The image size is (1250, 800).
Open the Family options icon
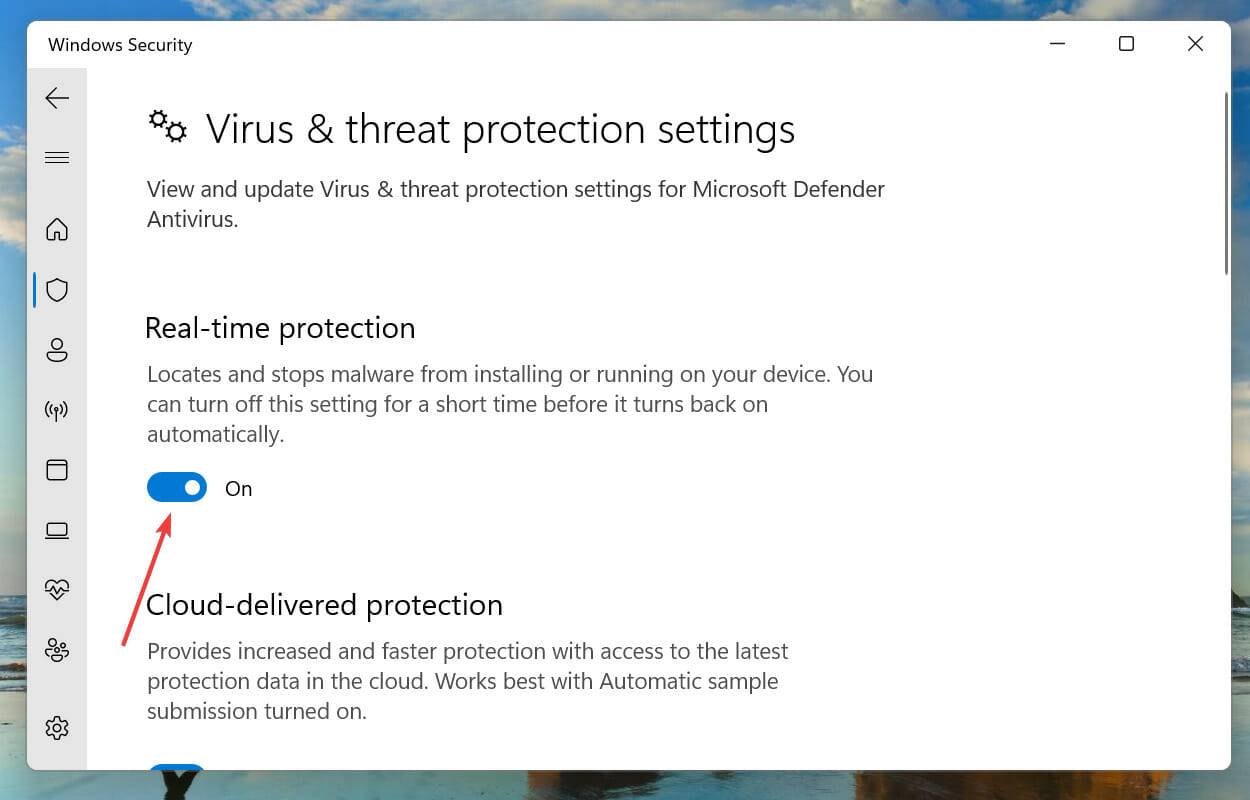coord(57,650)
